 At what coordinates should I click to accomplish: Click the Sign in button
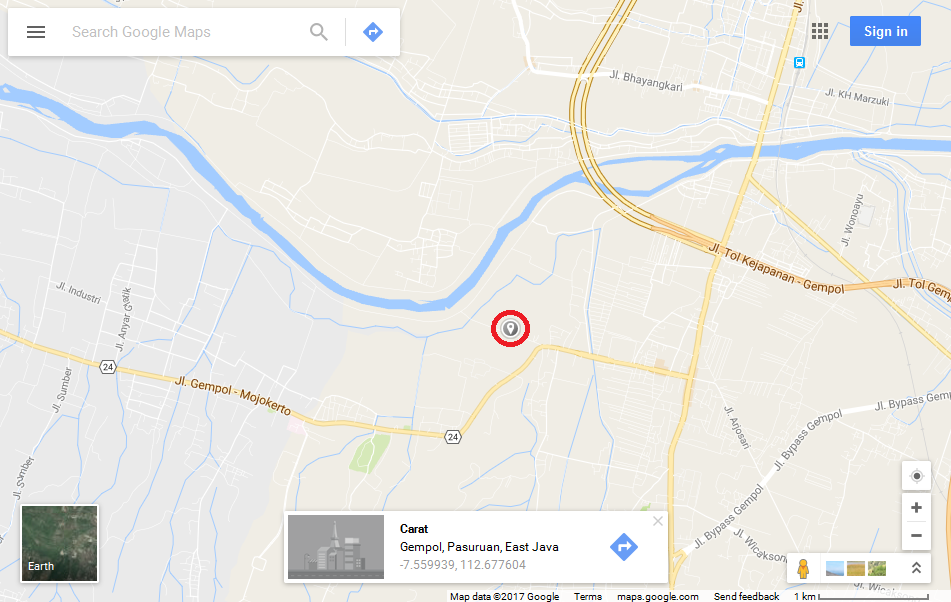[885, 32]
